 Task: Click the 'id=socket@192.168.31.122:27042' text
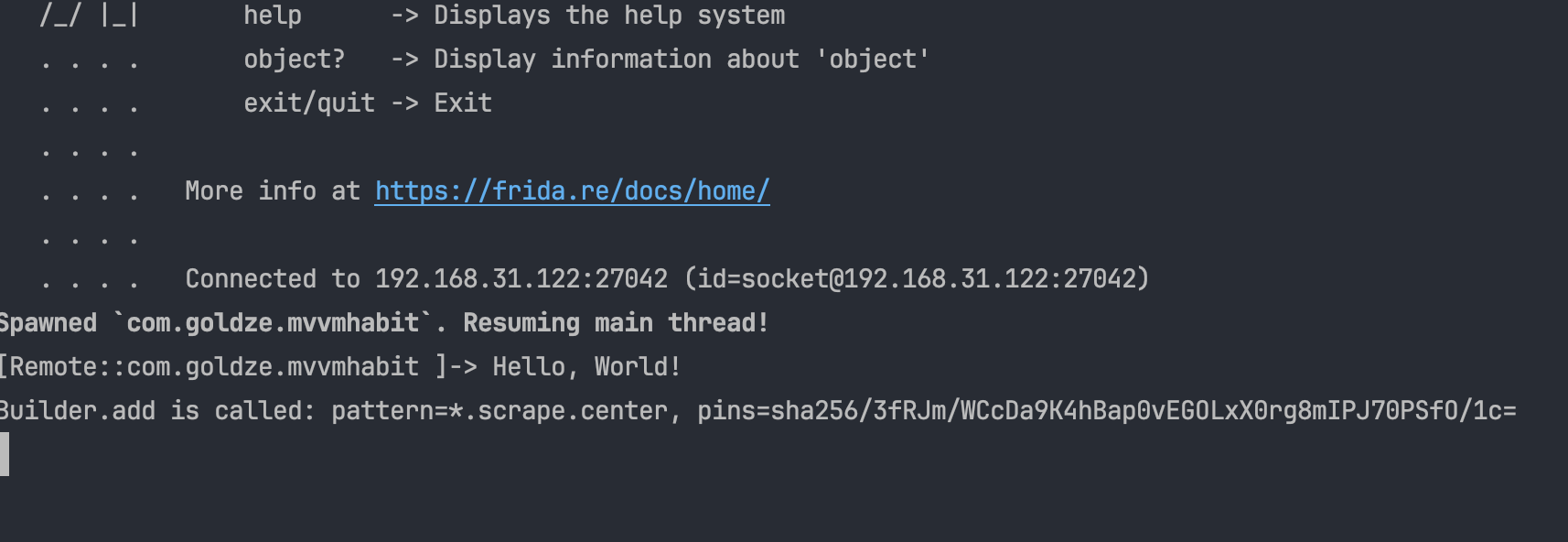tap(917, 278)
